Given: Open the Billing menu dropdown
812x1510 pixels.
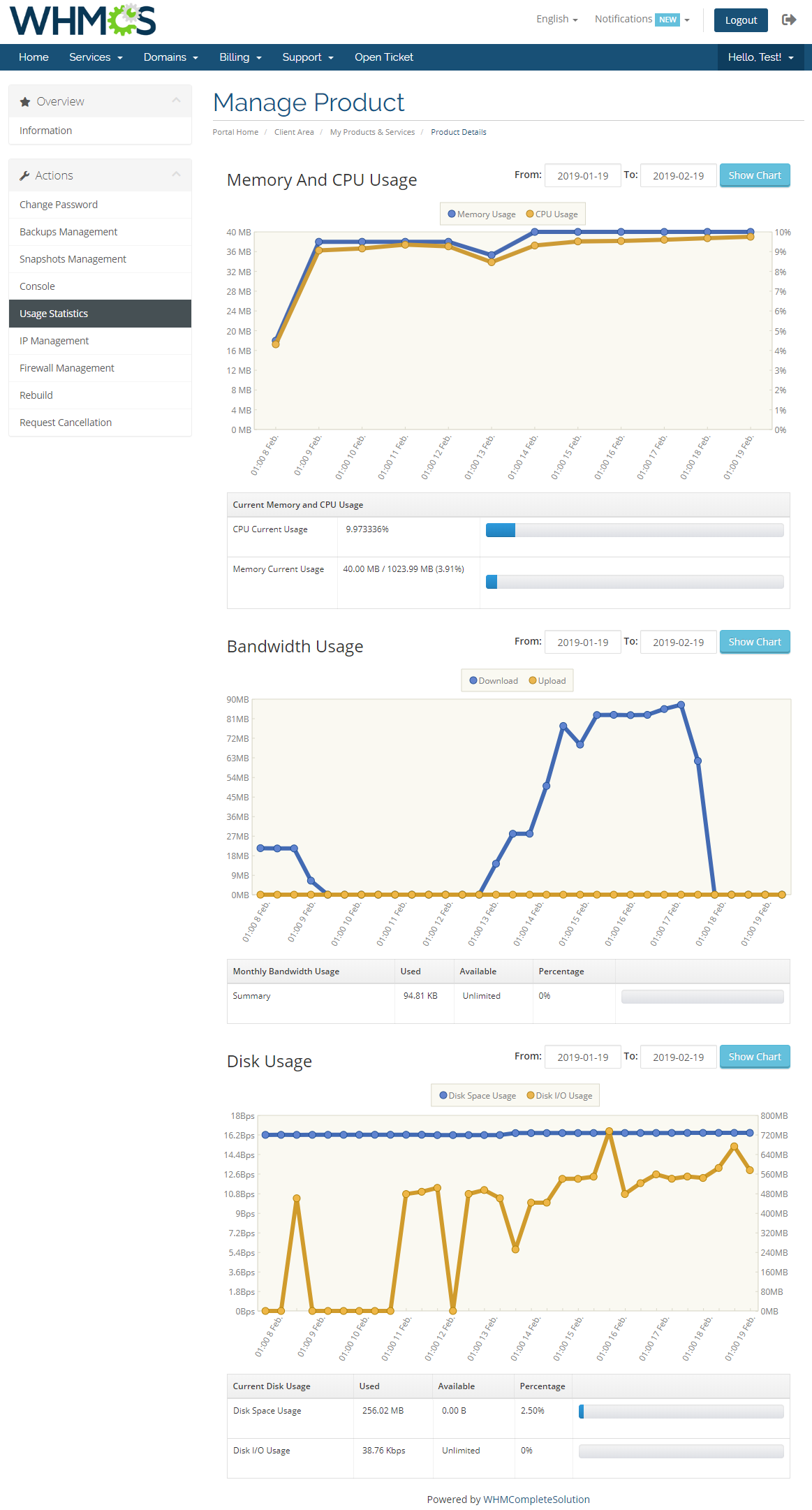Looking at the screenshot, I should (x=240, y=57).
